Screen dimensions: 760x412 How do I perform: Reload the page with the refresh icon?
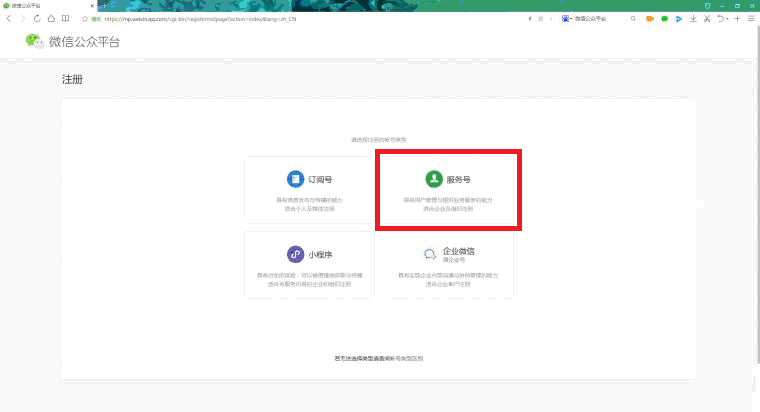37,18
